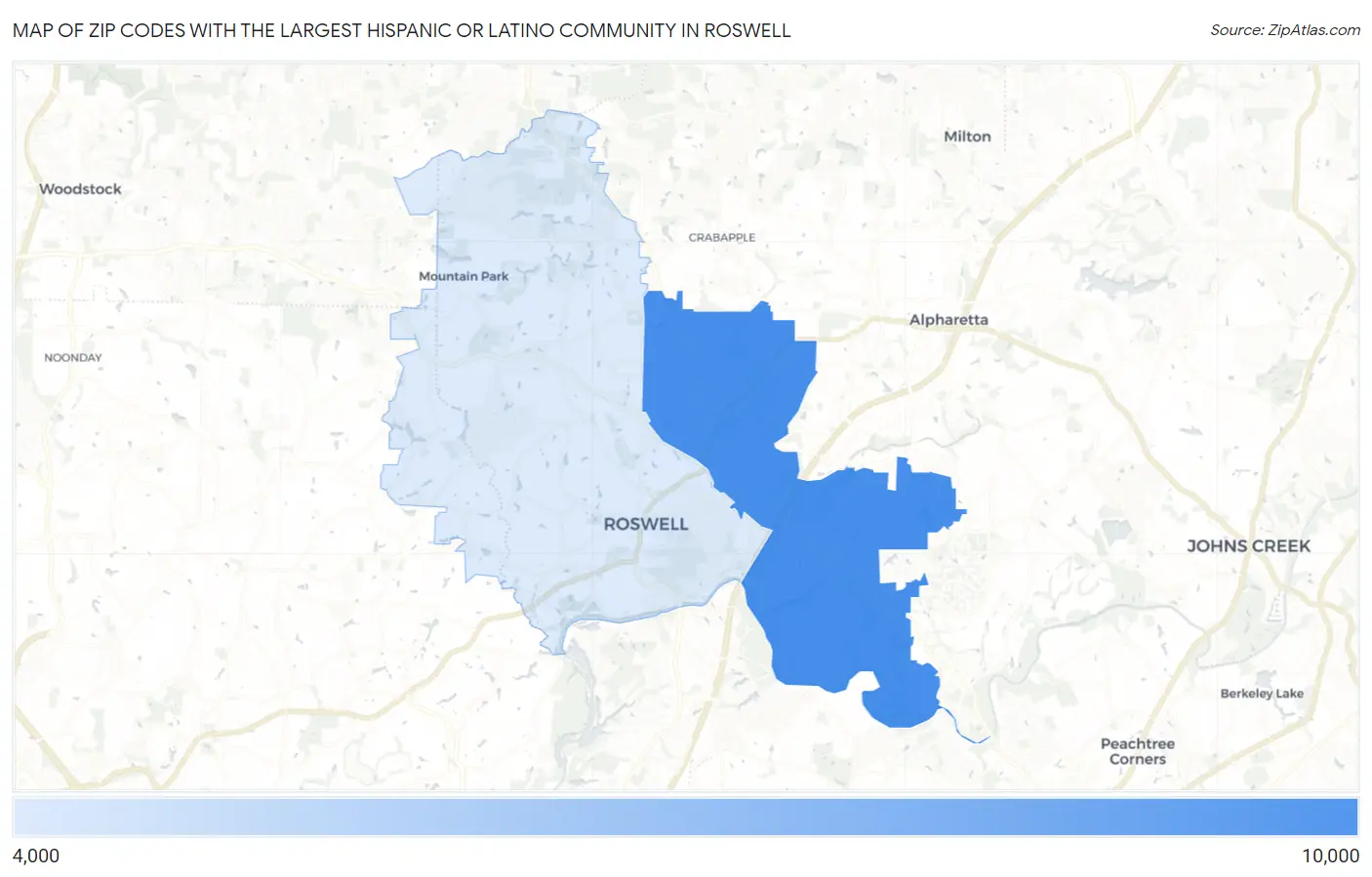Click the CRABAPPLE label
The image size is (1372, 877).
722,237
